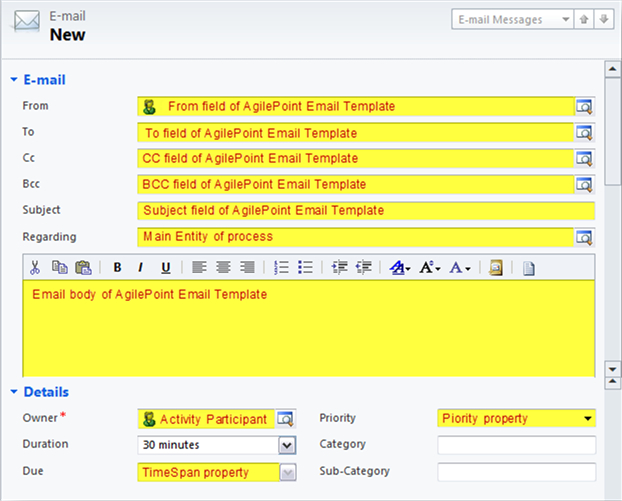The height and width of the screenshot is (501, 622).
Task: Increase indent of the email body text
Action: (364, 267)
